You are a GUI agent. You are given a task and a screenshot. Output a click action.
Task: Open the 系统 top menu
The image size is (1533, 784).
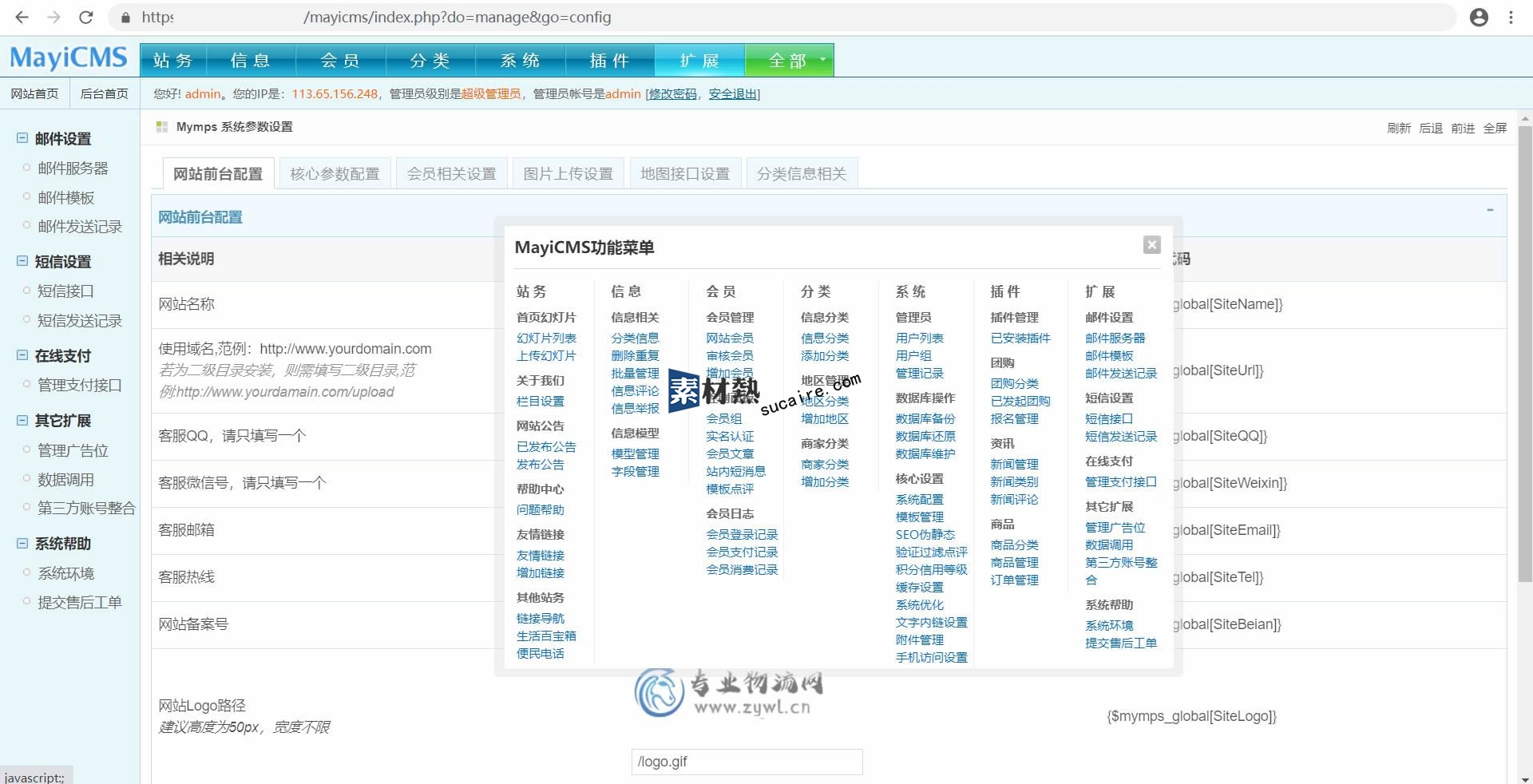521,61
